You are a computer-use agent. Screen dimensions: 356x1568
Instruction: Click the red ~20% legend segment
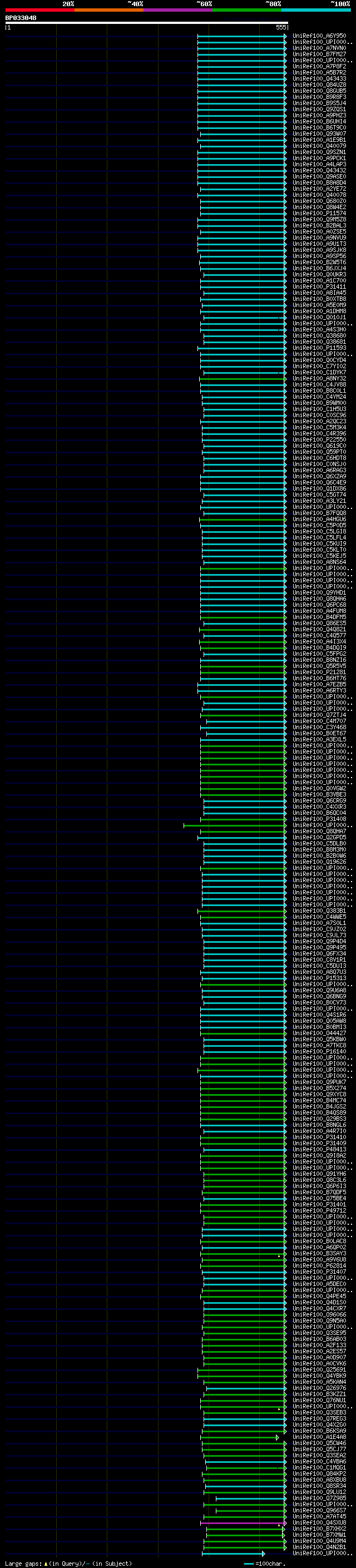[39, 10]
